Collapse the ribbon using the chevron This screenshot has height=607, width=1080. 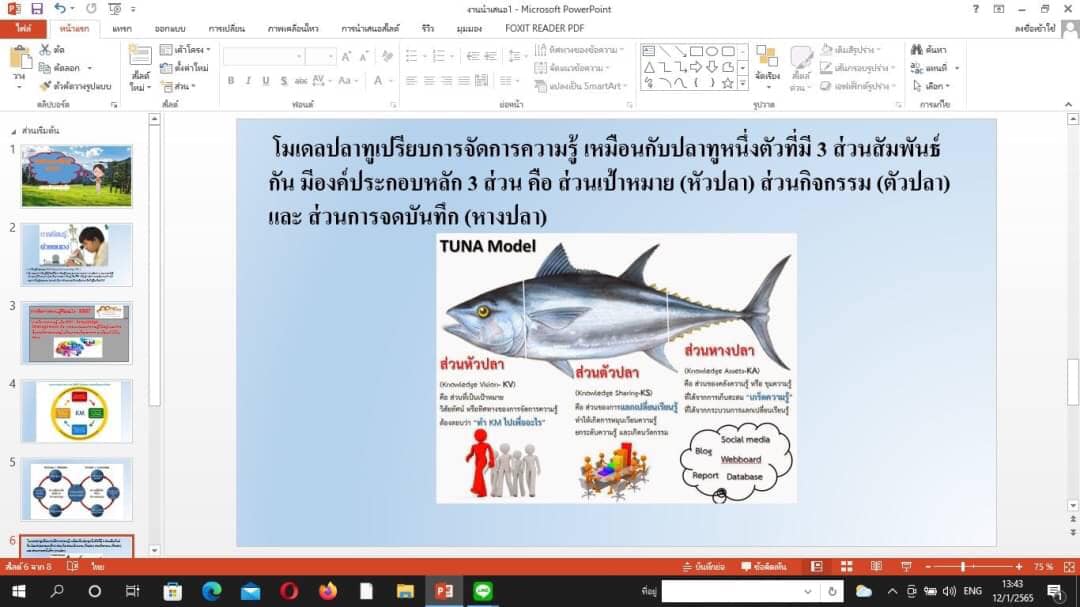point(1068,103)
